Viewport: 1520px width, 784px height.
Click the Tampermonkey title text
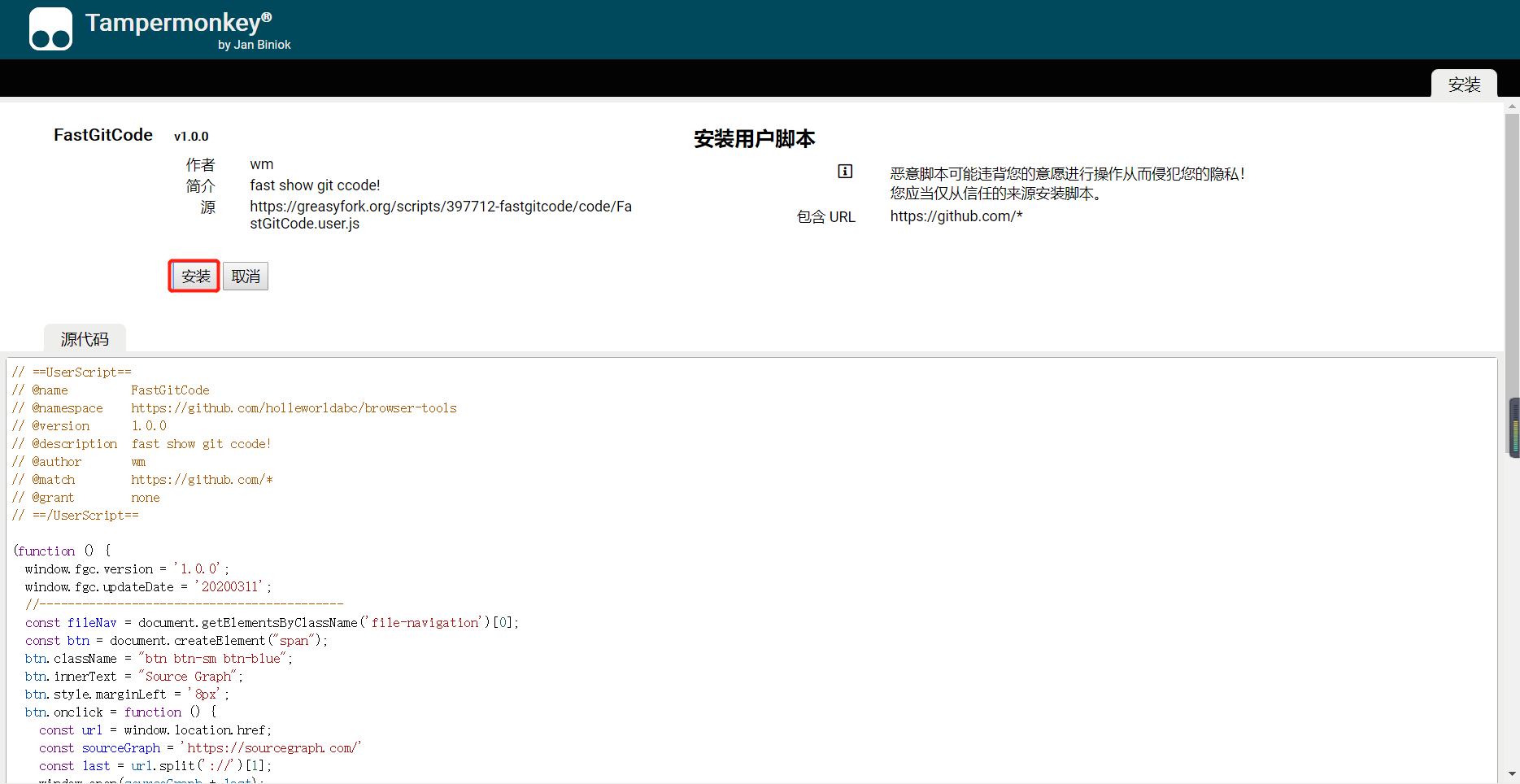(179, 23)
